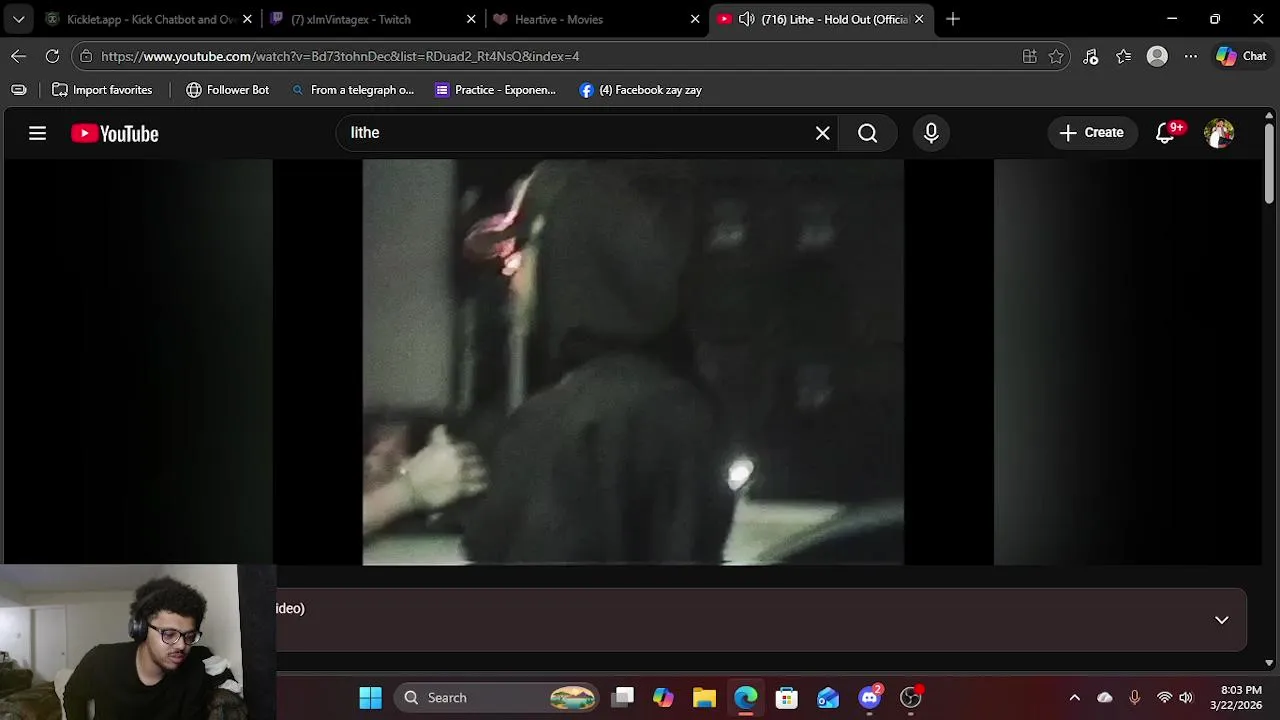Viewport: 1280px width, 720px height.
Task: Clear the 'lithe' search text
Action: [822, 133]
